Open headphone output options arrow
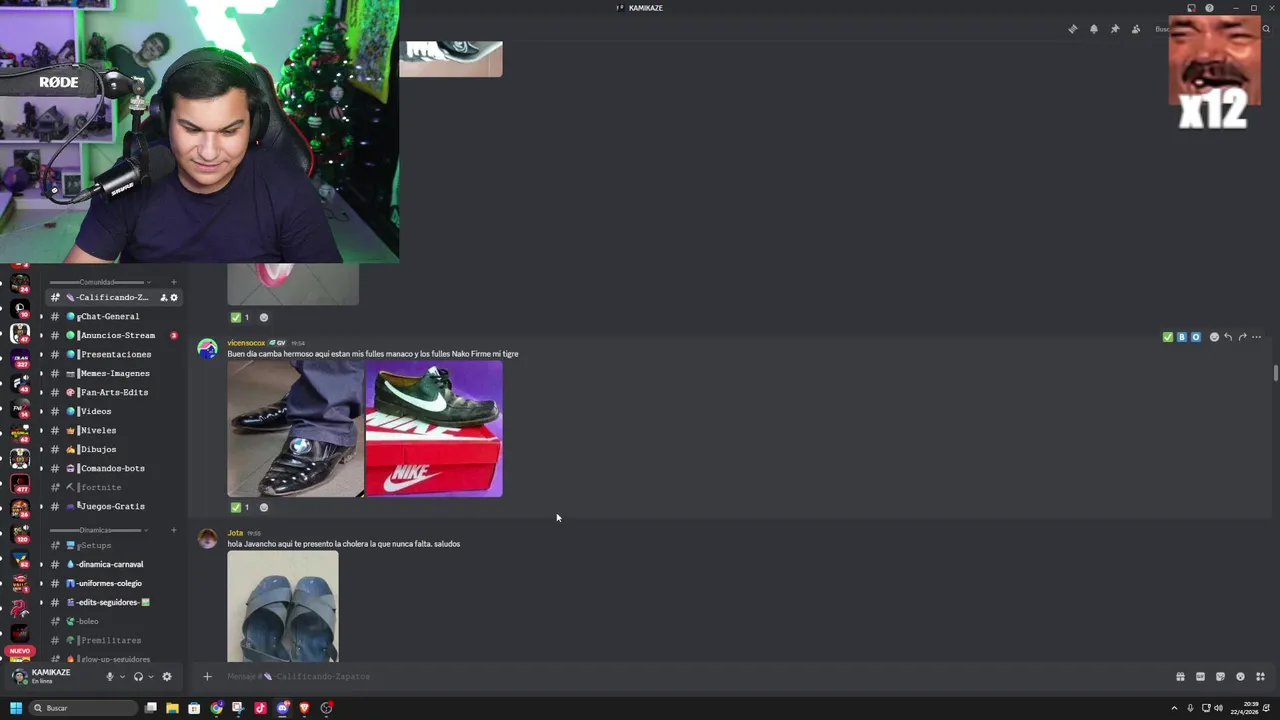Image resolution: width=1280 pixels, height=720 pixels. [151, 676]
